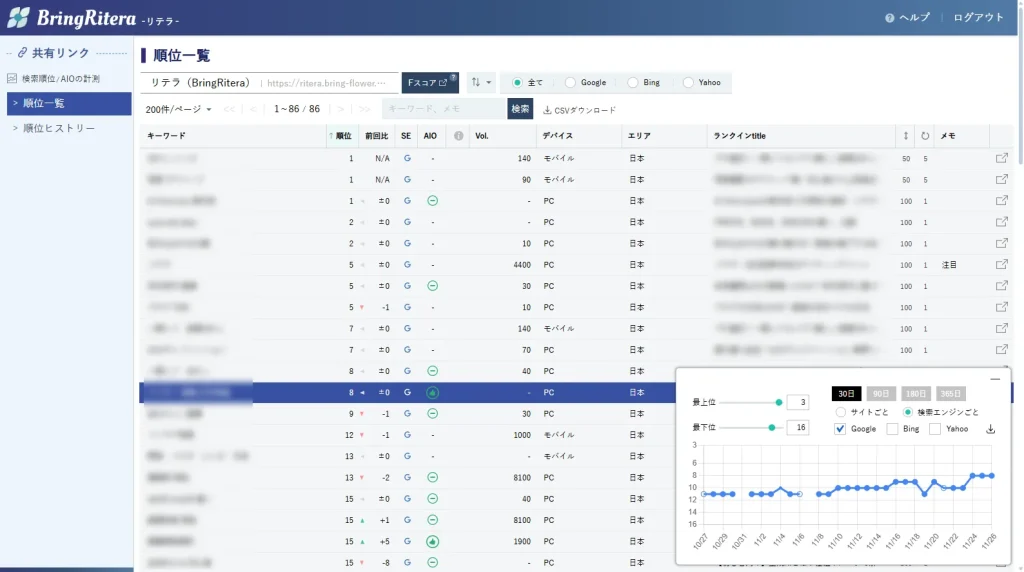1024x572 pixels.
Task: Click the AIO icon in the highlighted row
Action: [432, 393]
